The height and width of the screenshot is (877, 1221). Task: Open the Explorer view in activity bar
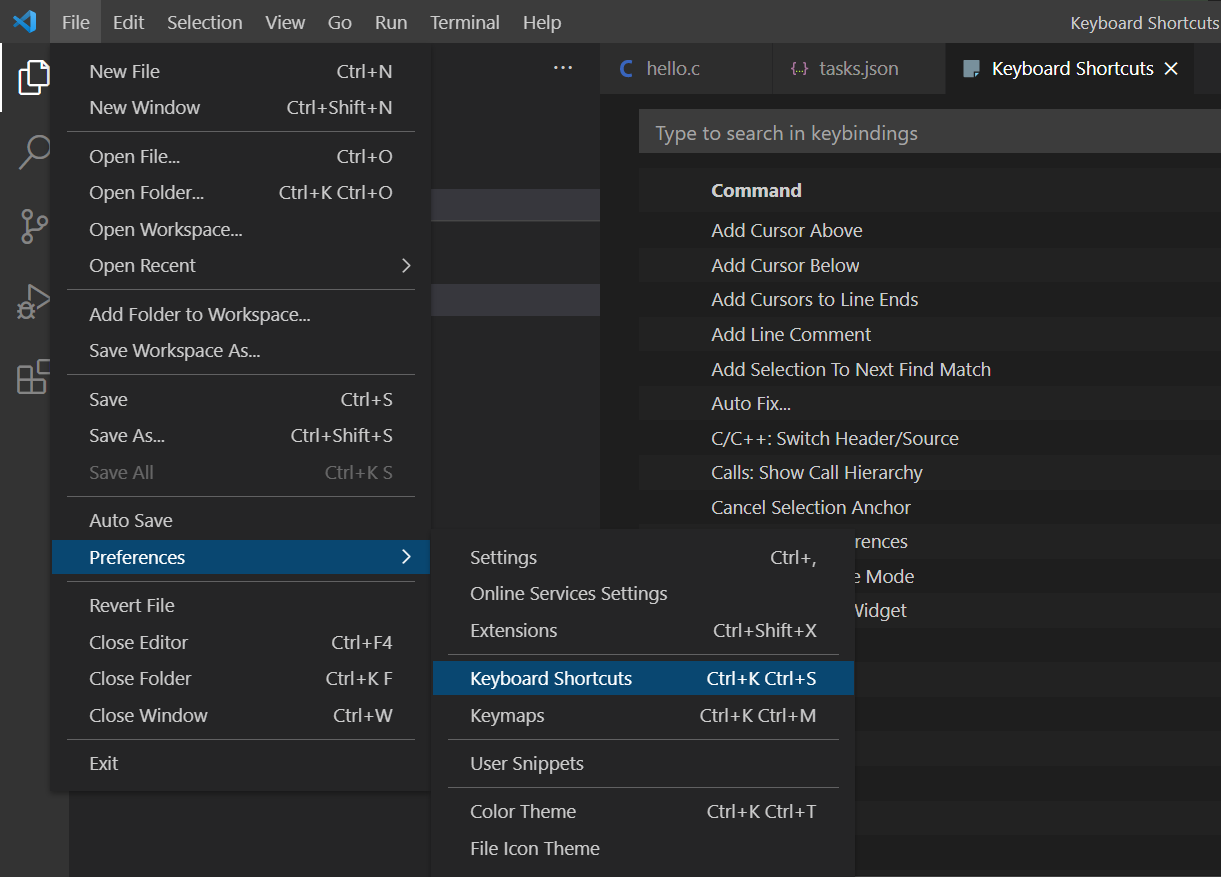click(34, 77)
